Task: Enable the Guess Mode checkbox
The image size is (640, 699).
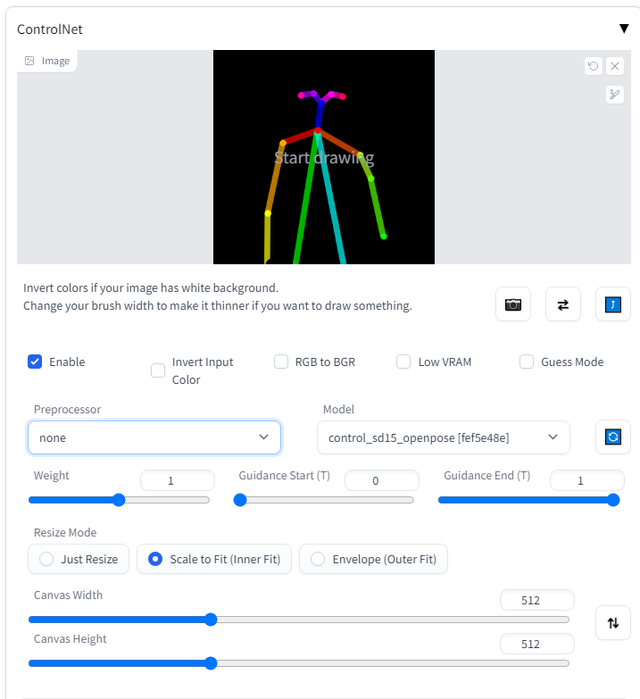Action: [x=526, y=362]
